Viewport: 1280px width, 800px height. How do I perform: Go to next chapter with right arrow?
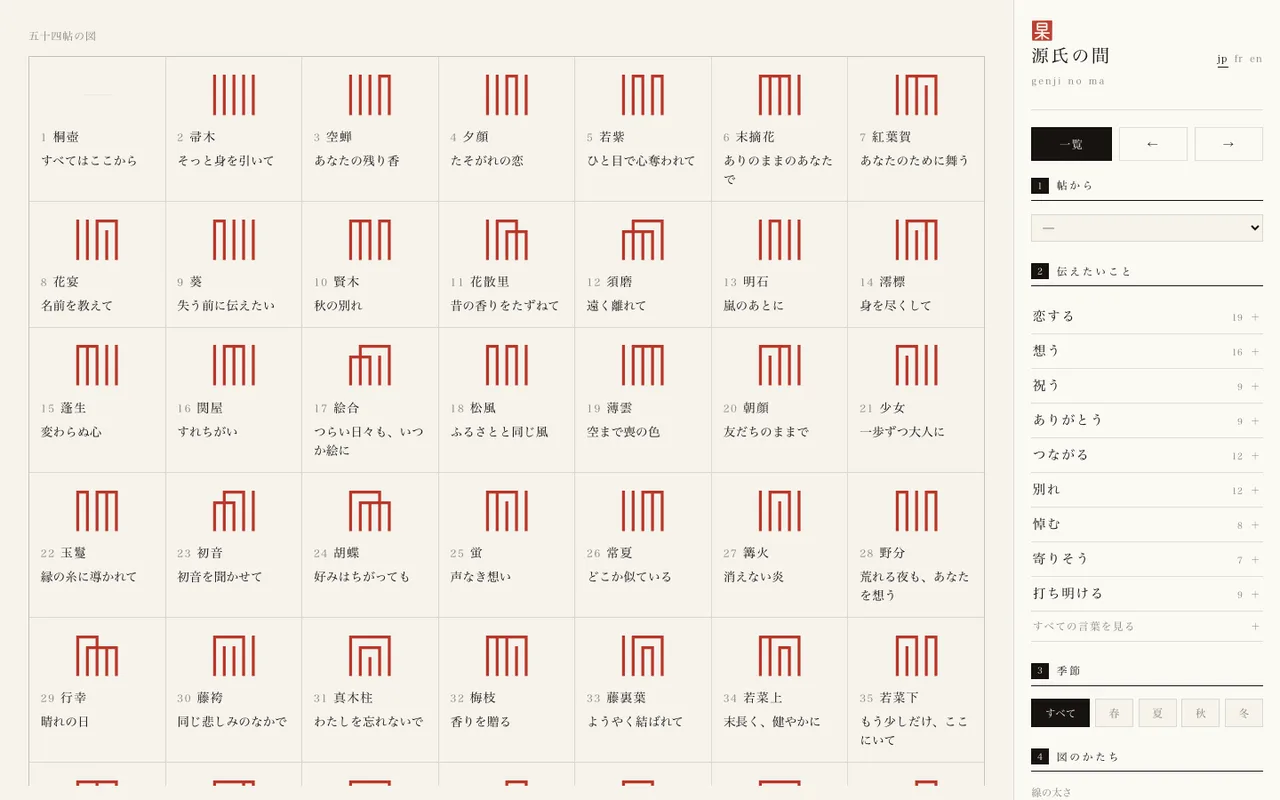1229,144
